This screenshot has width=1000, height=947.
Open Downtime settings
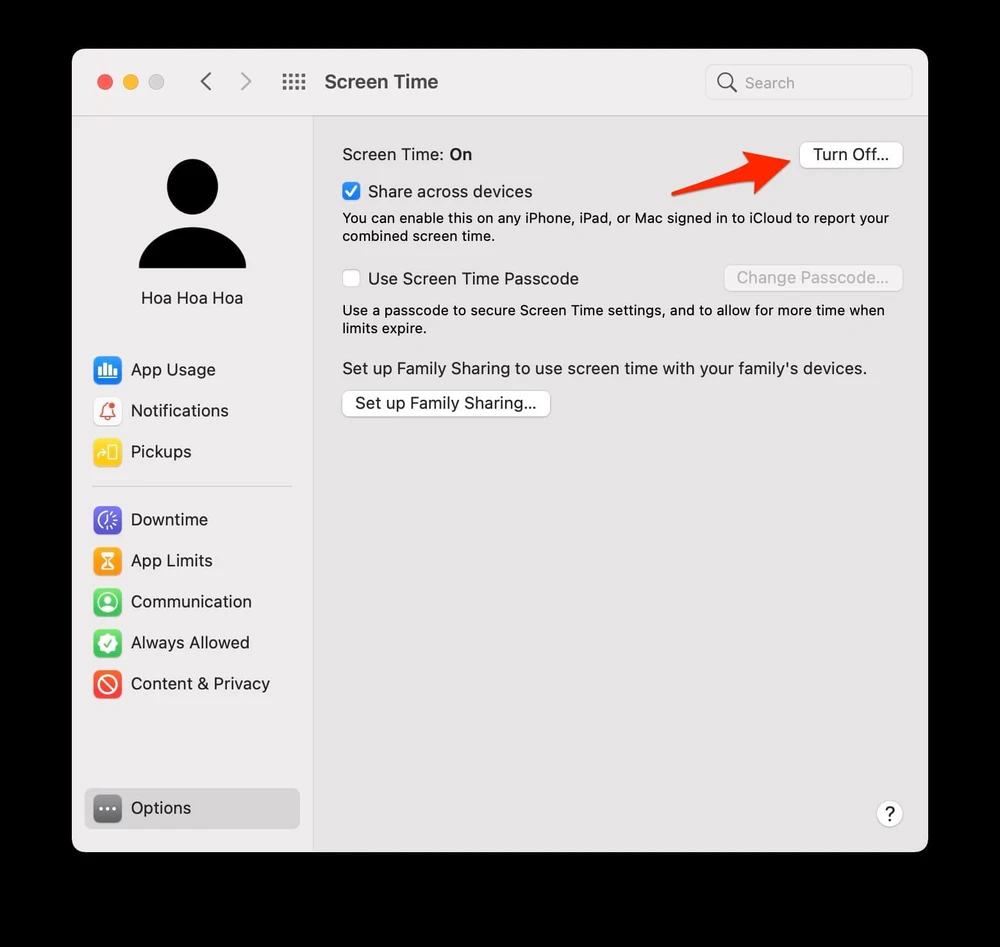[x=169, y=520]
